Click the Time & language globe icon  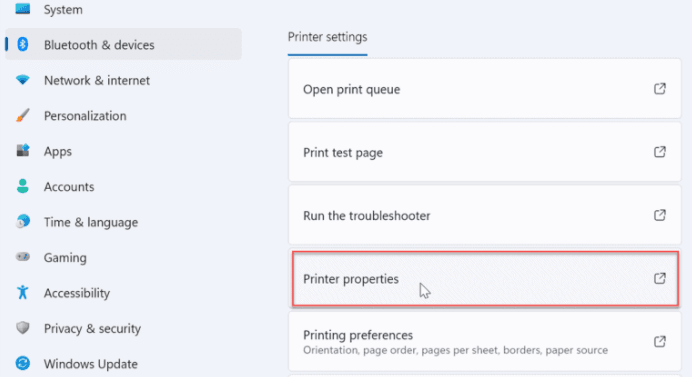tap(23, 221)
